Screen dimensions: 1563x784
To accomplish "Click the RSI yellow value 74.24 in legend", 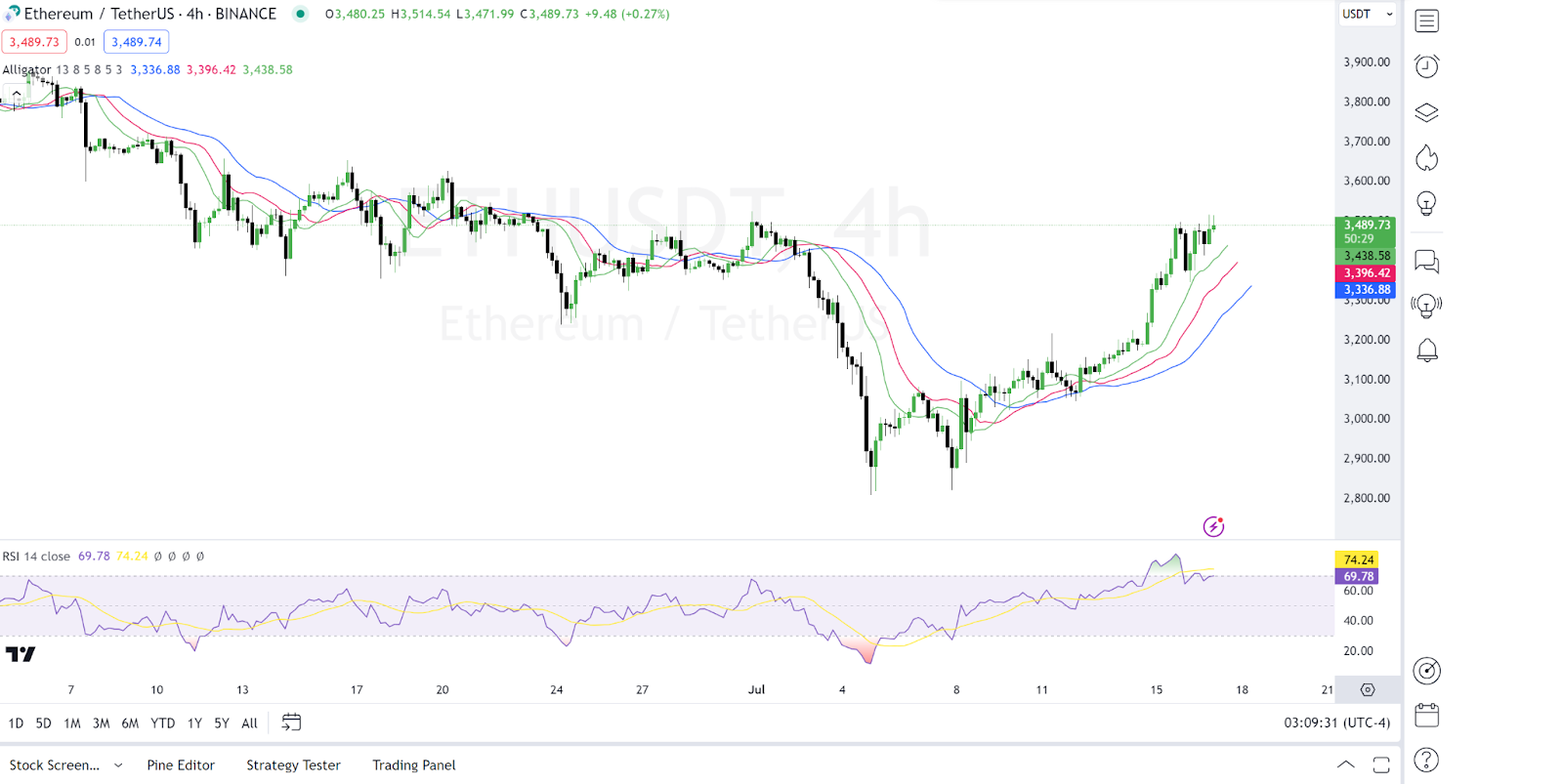I will (x=132, y=557).
